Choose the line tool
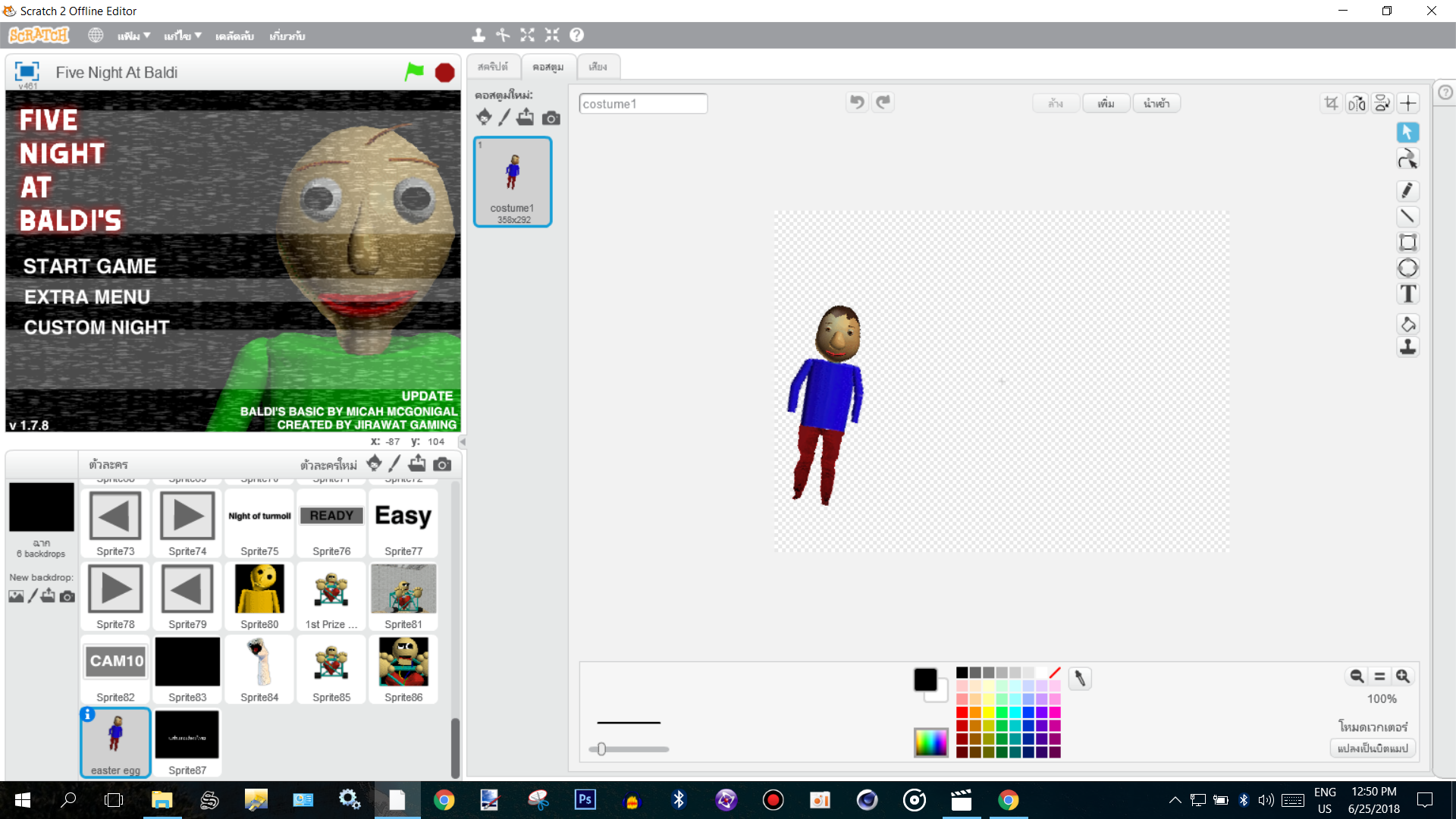The image size is (1456, 819). click(1408, 216)
